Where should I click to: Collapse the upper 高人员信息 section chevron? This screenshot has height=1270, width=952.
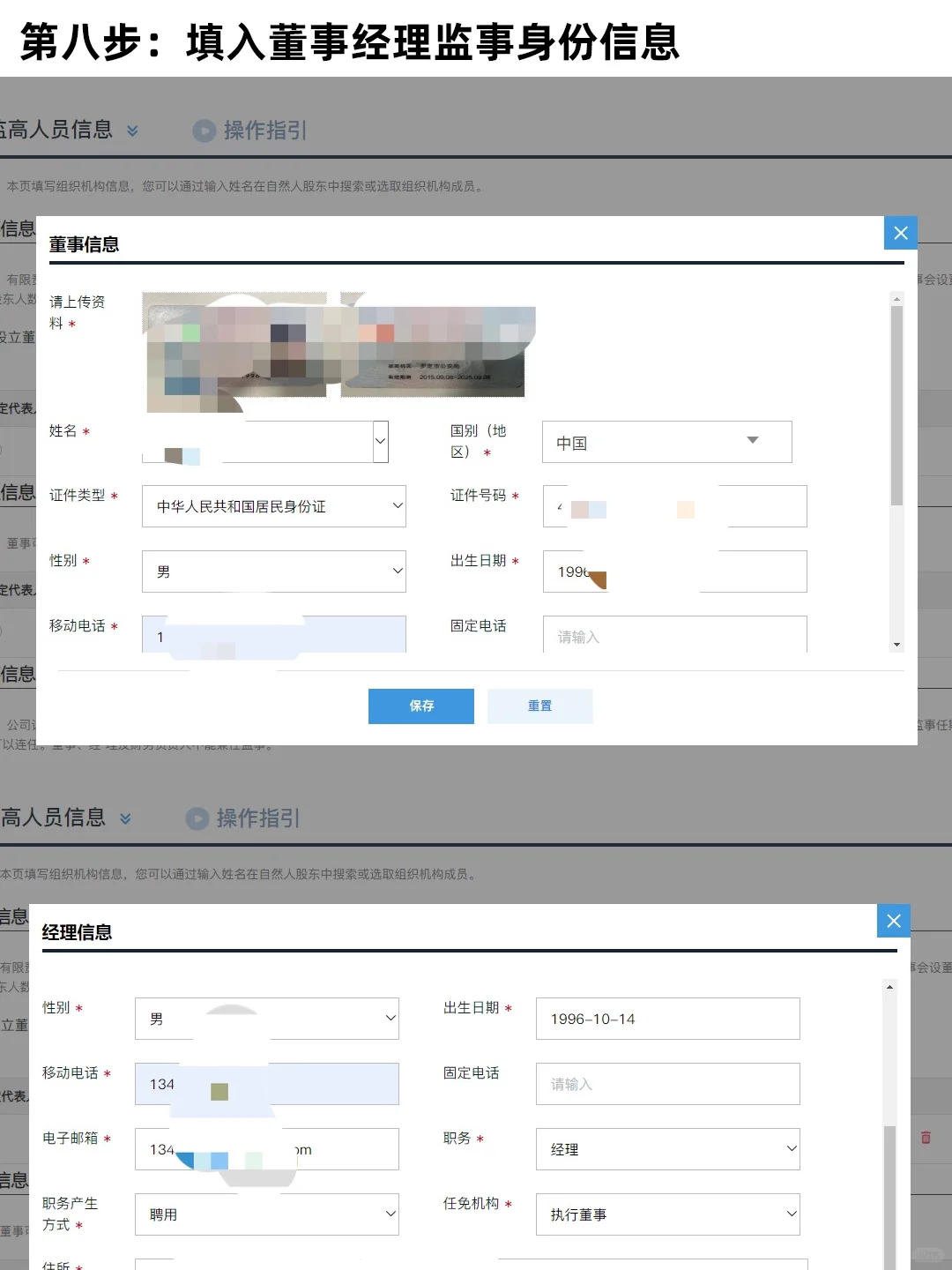pos(132,131)
